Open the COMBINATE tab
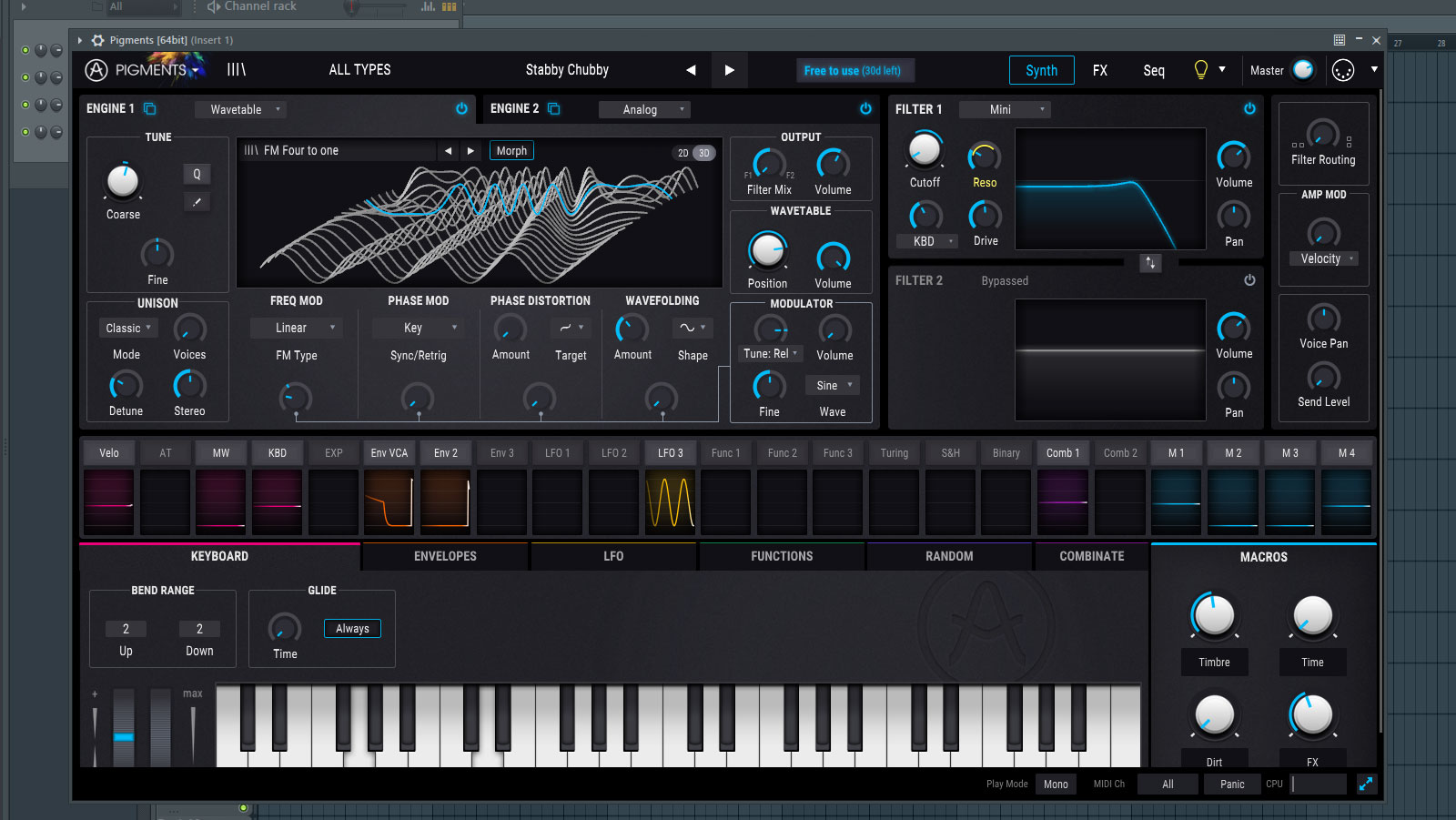Viewport: 1456px width, 820px height. pyautogui.click(x=1092, y=556)
